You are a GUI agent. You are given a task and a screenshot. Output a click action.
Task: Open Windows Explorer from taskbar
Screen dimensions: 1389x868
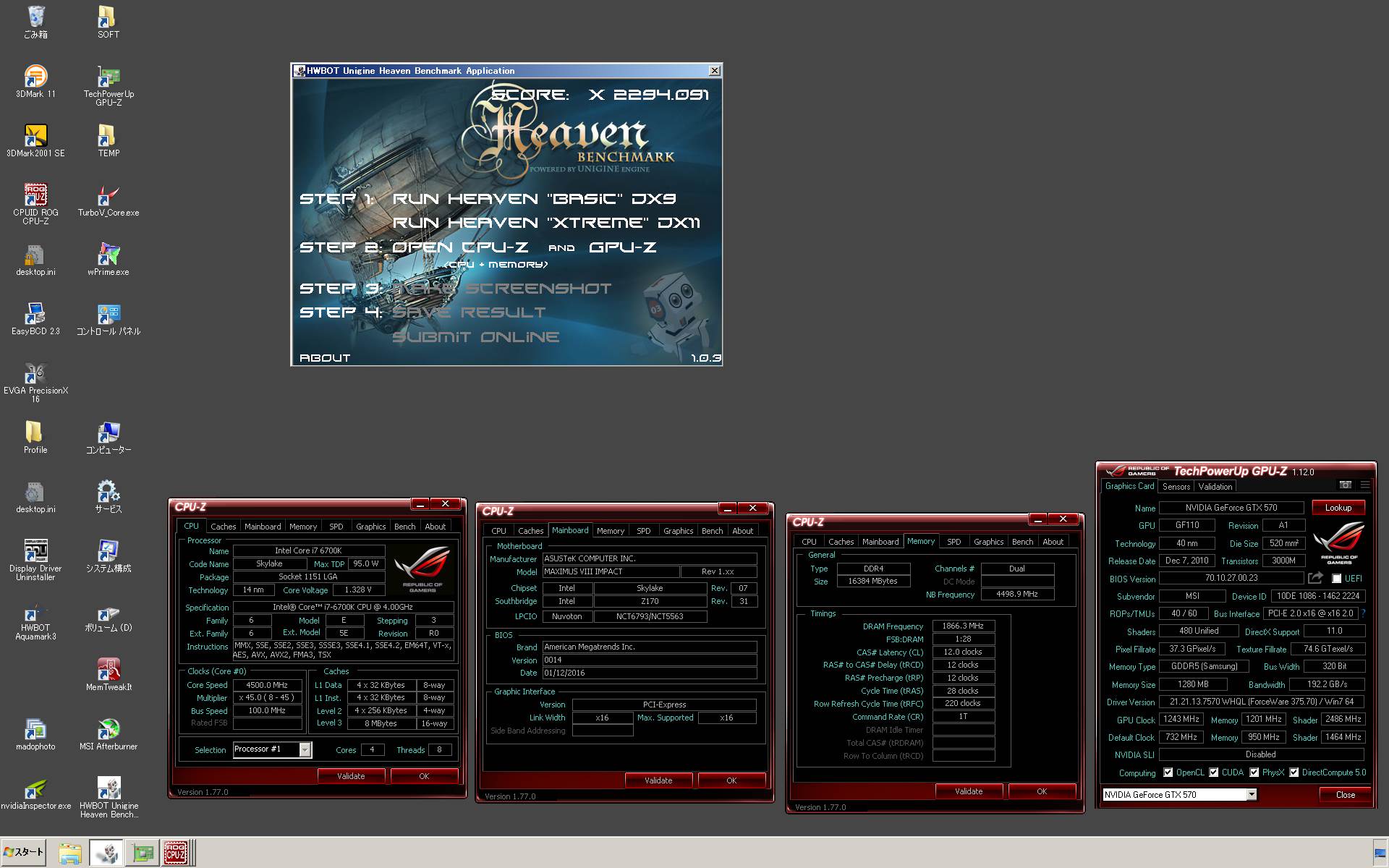tap(70, 854)
